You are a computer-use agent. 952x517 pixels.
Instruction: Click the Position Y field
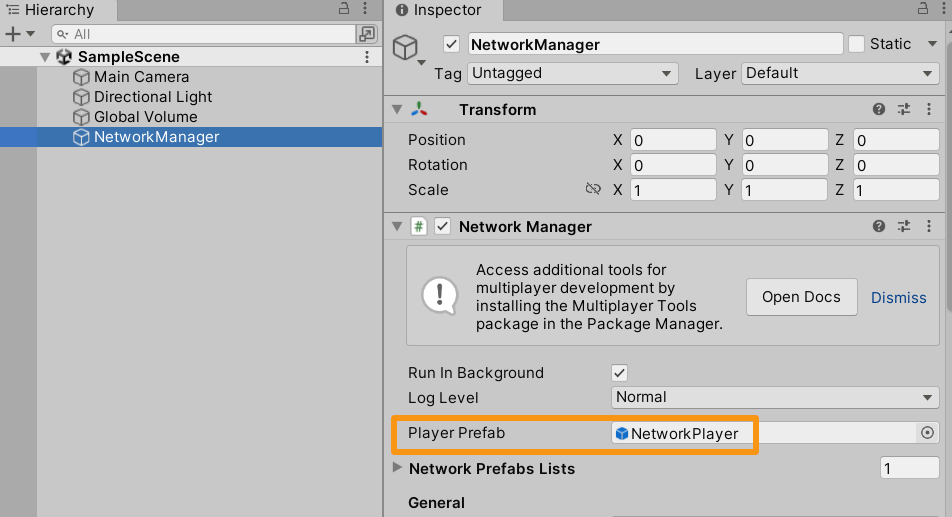pyautogui.click(x=784, y=140)
